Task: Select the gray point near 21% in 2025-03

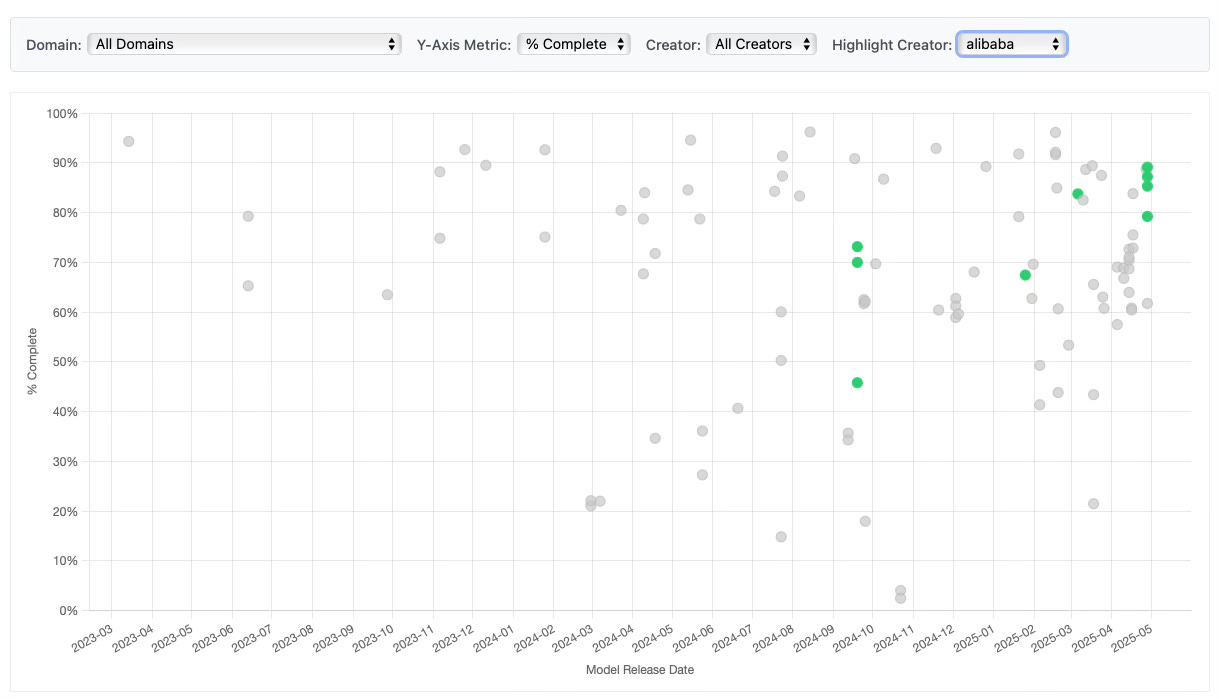Action: (1093, 504)
